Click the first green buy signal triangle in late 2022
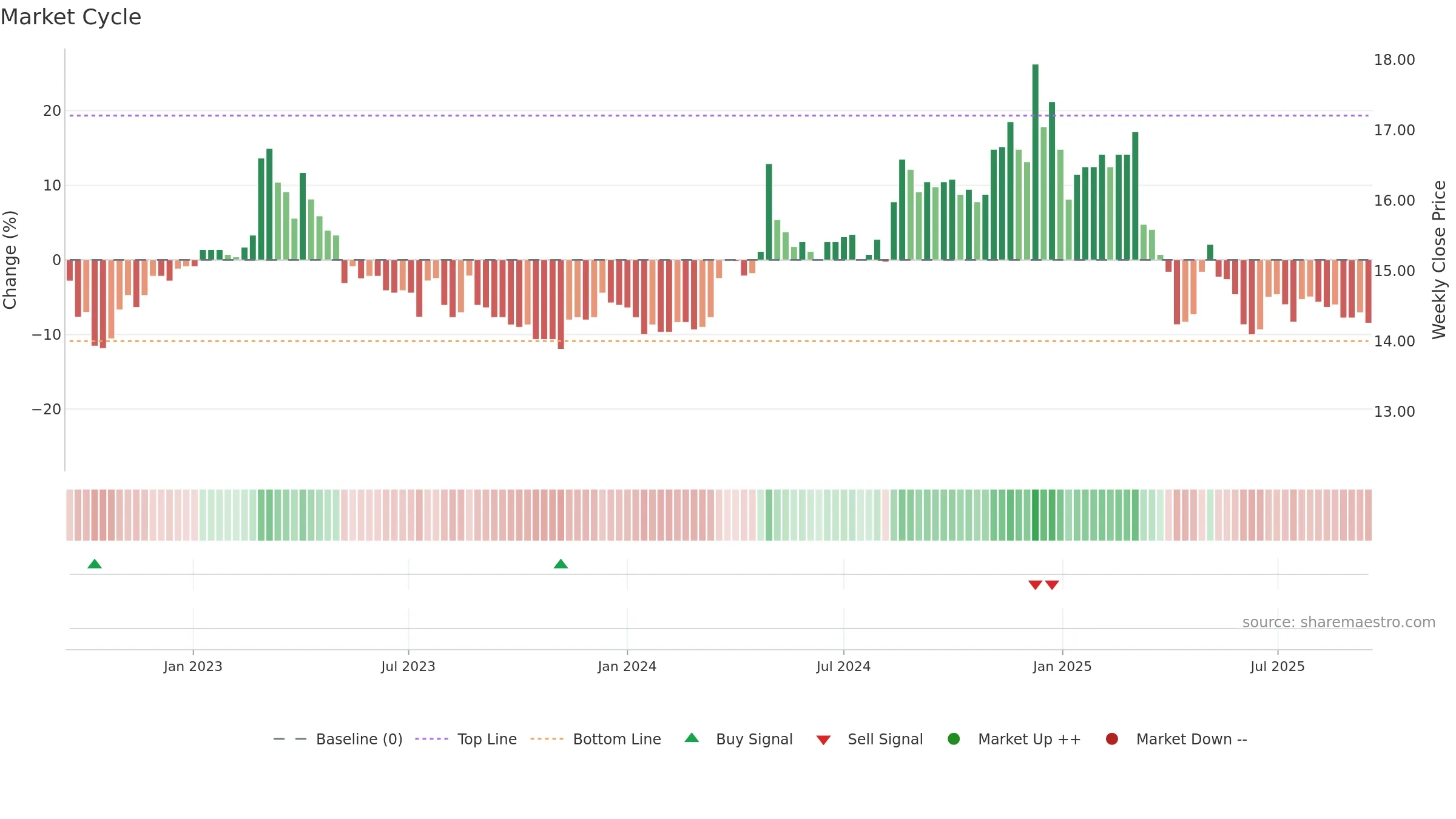1456x819 pixels. click(x=95, y=564)
